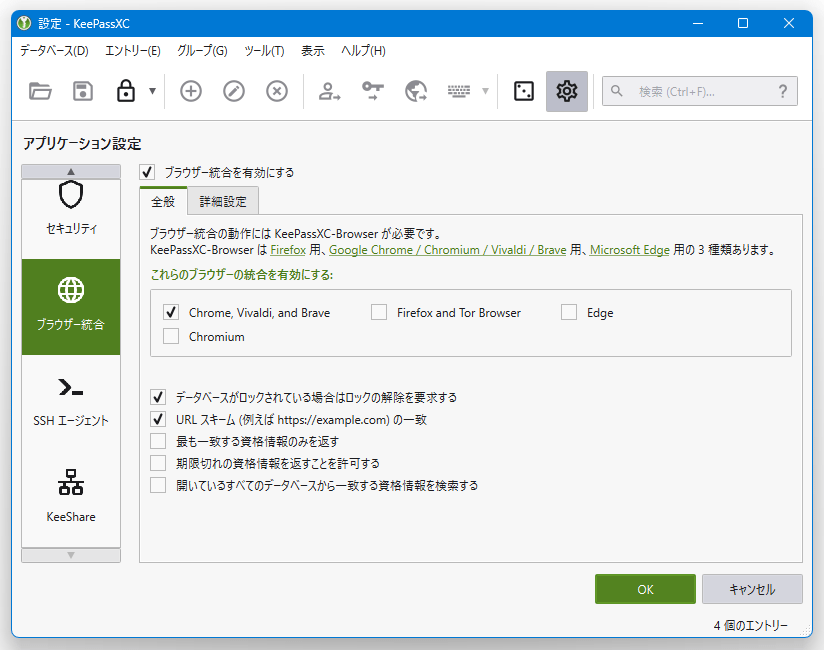Screen dimensions: 824x650
Task: Add new entry plus-circle icon
Action: [191, 91]
